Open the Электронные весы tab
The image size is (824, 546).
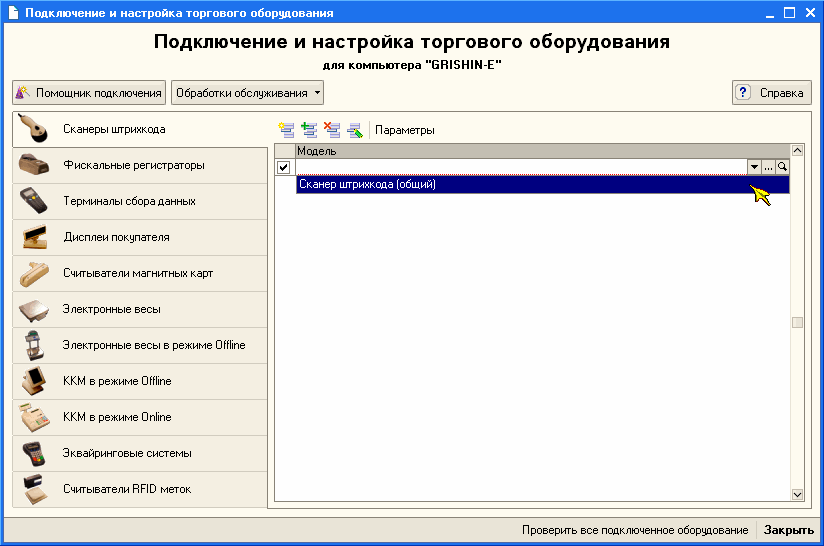click(x=140, y=310)
